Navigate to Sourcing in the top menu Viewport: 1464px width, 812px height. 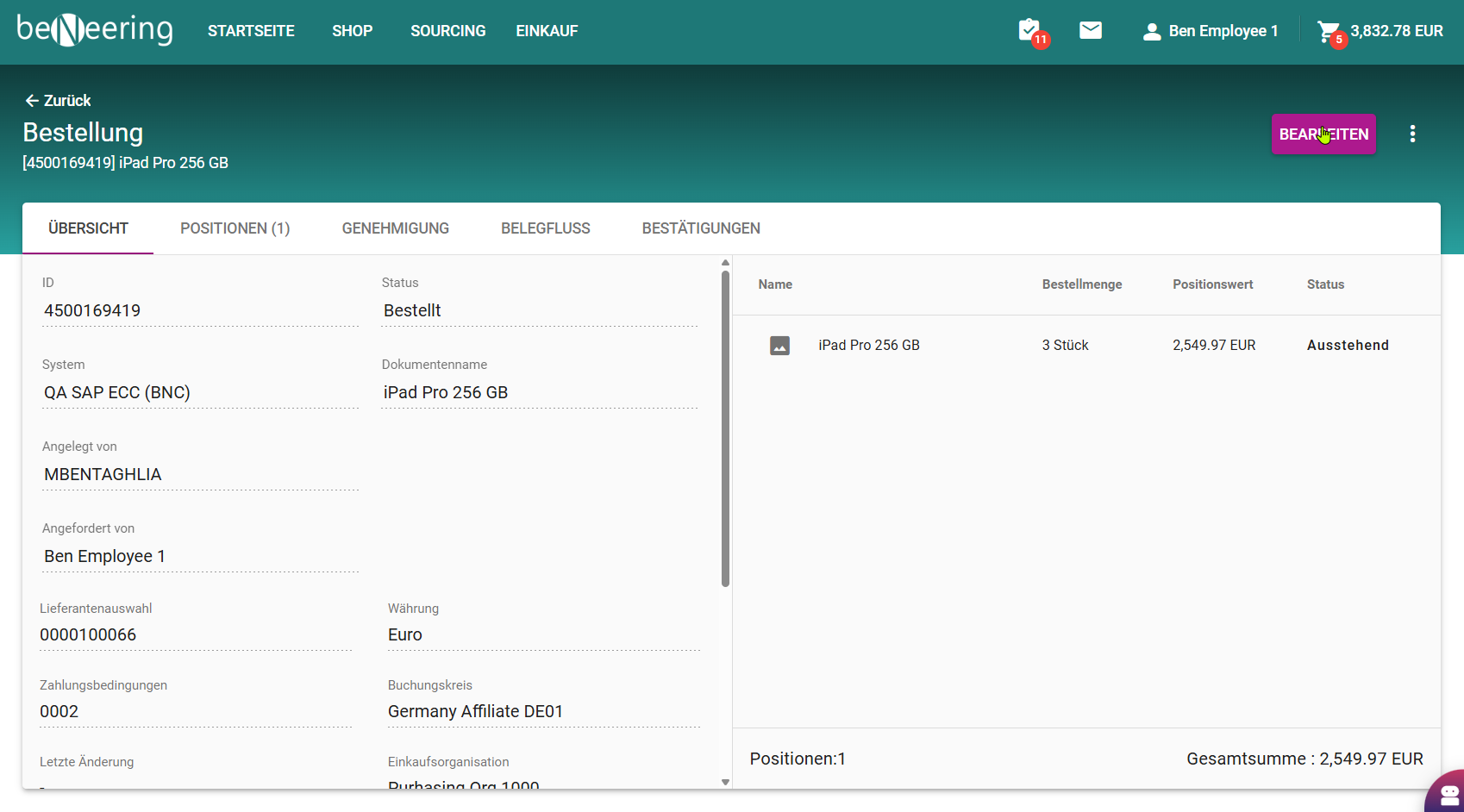447,31
